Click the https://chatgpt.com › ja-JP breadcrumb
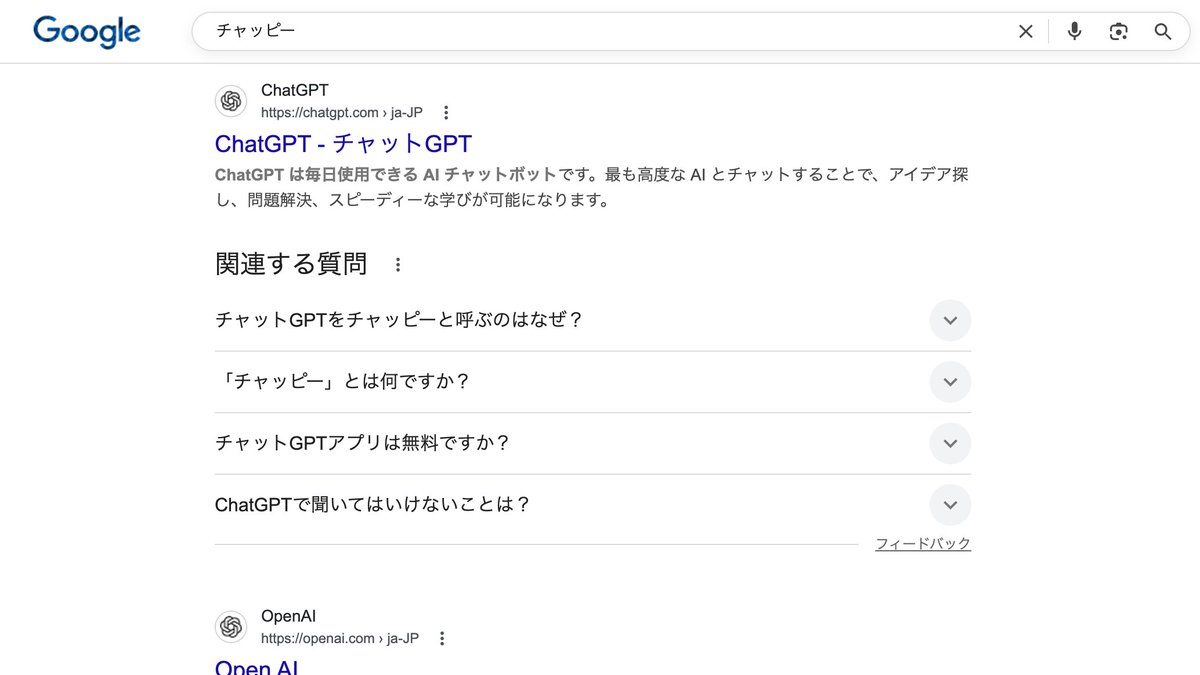The width and height of the screenshot is (1200, 675). (x=341, y=113)
